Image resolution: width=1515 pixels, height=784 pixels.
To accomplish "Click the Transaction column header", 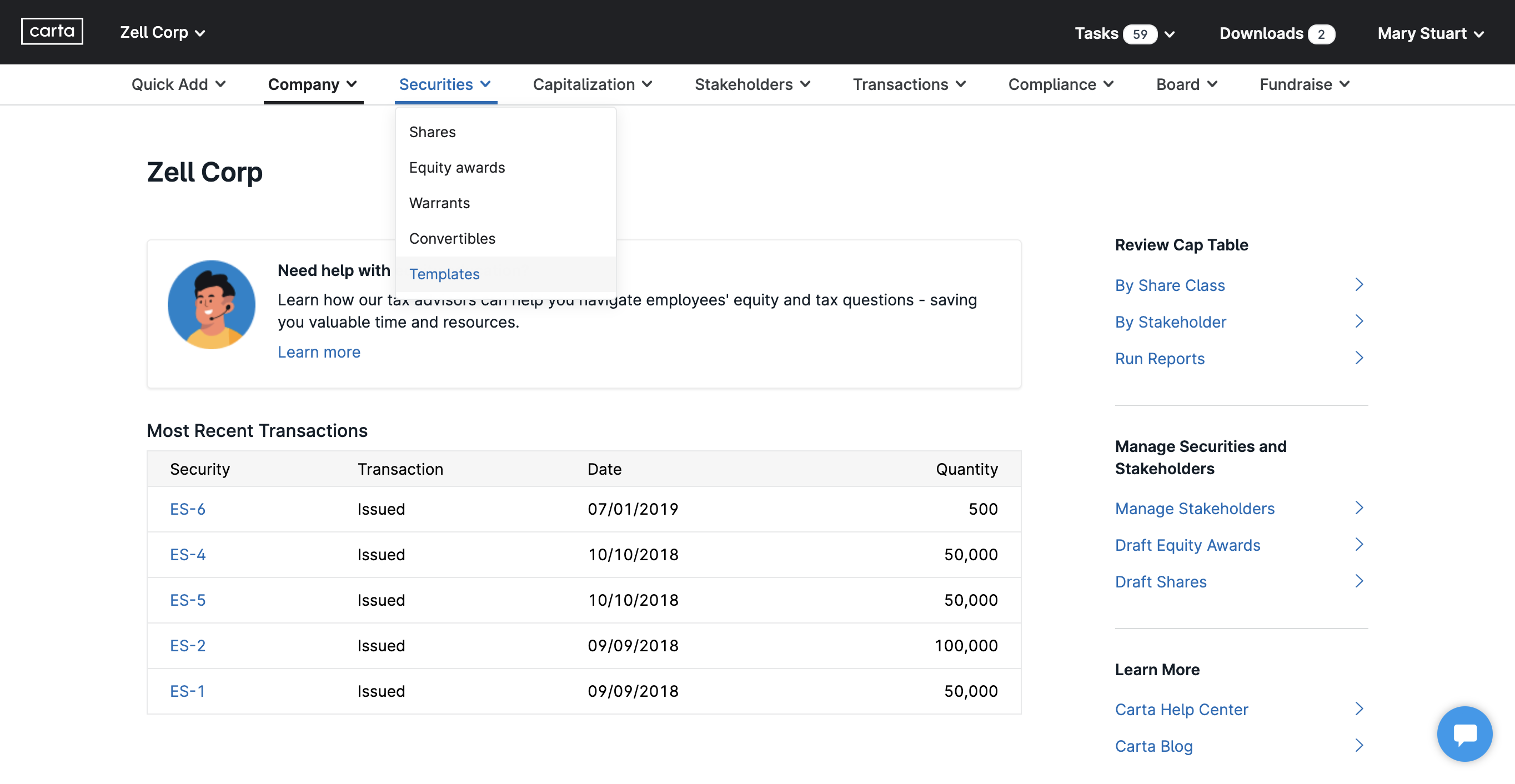I will 400,469.
